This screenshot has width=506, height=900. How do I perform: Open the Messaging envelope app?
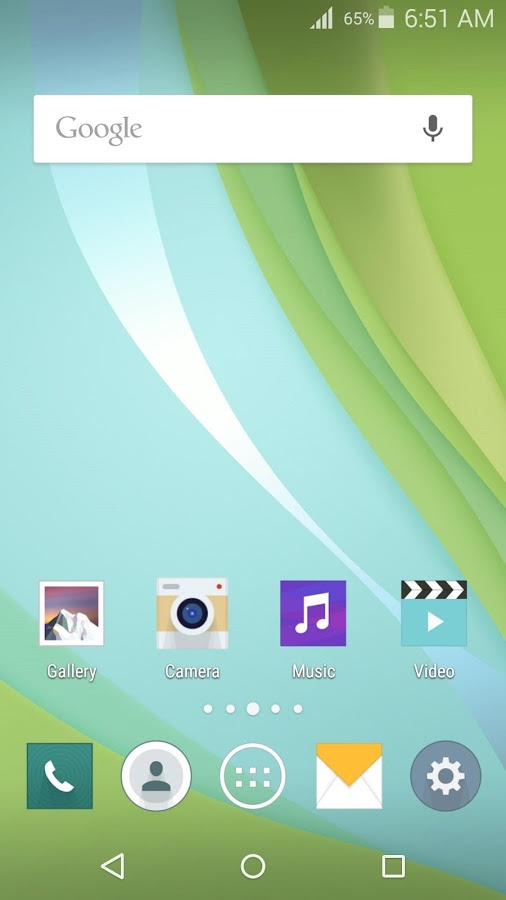[349, 776]
